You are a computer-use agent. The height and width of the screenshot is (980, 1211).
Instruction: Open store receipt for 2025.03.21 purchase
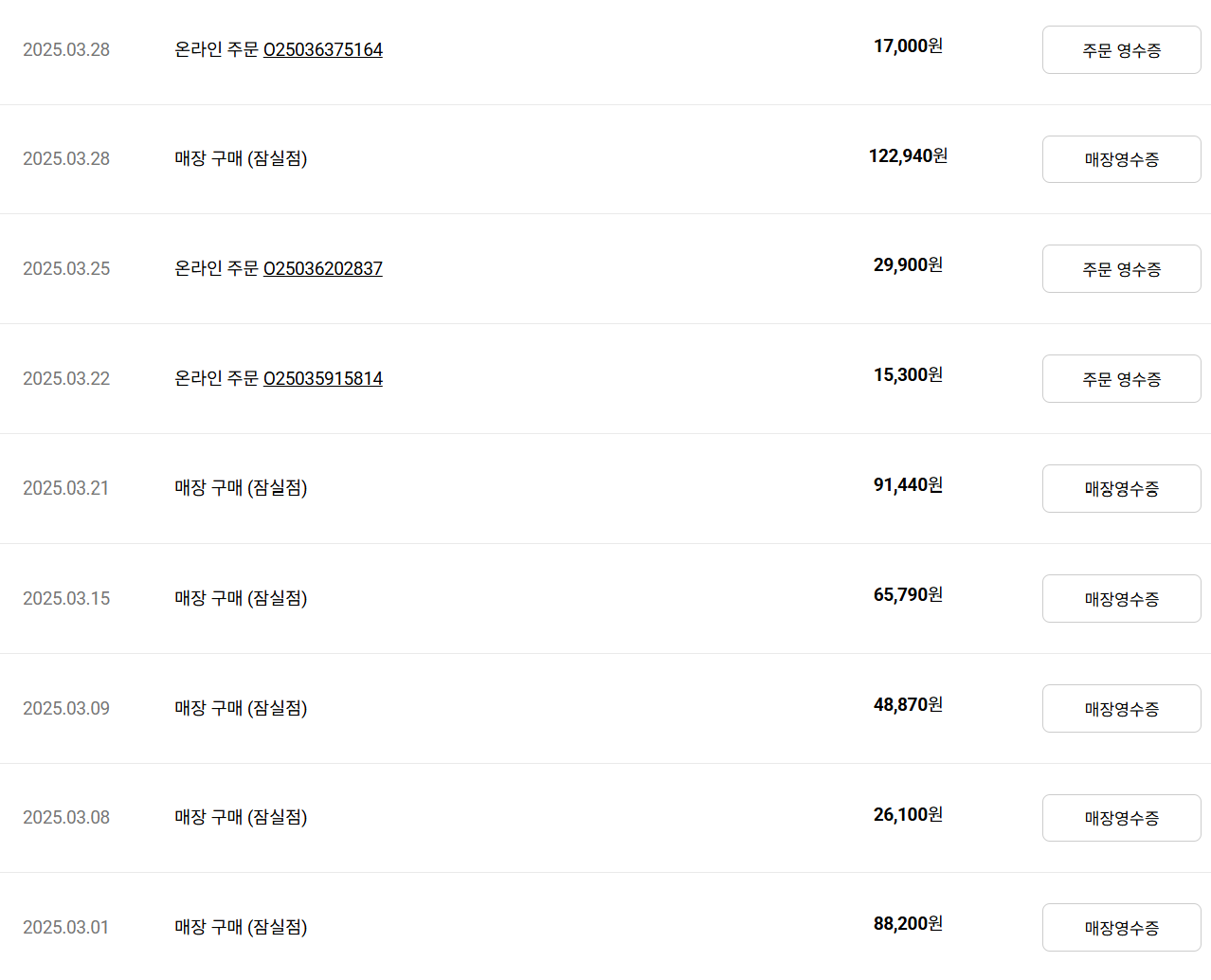click(x=1122, y=489)
